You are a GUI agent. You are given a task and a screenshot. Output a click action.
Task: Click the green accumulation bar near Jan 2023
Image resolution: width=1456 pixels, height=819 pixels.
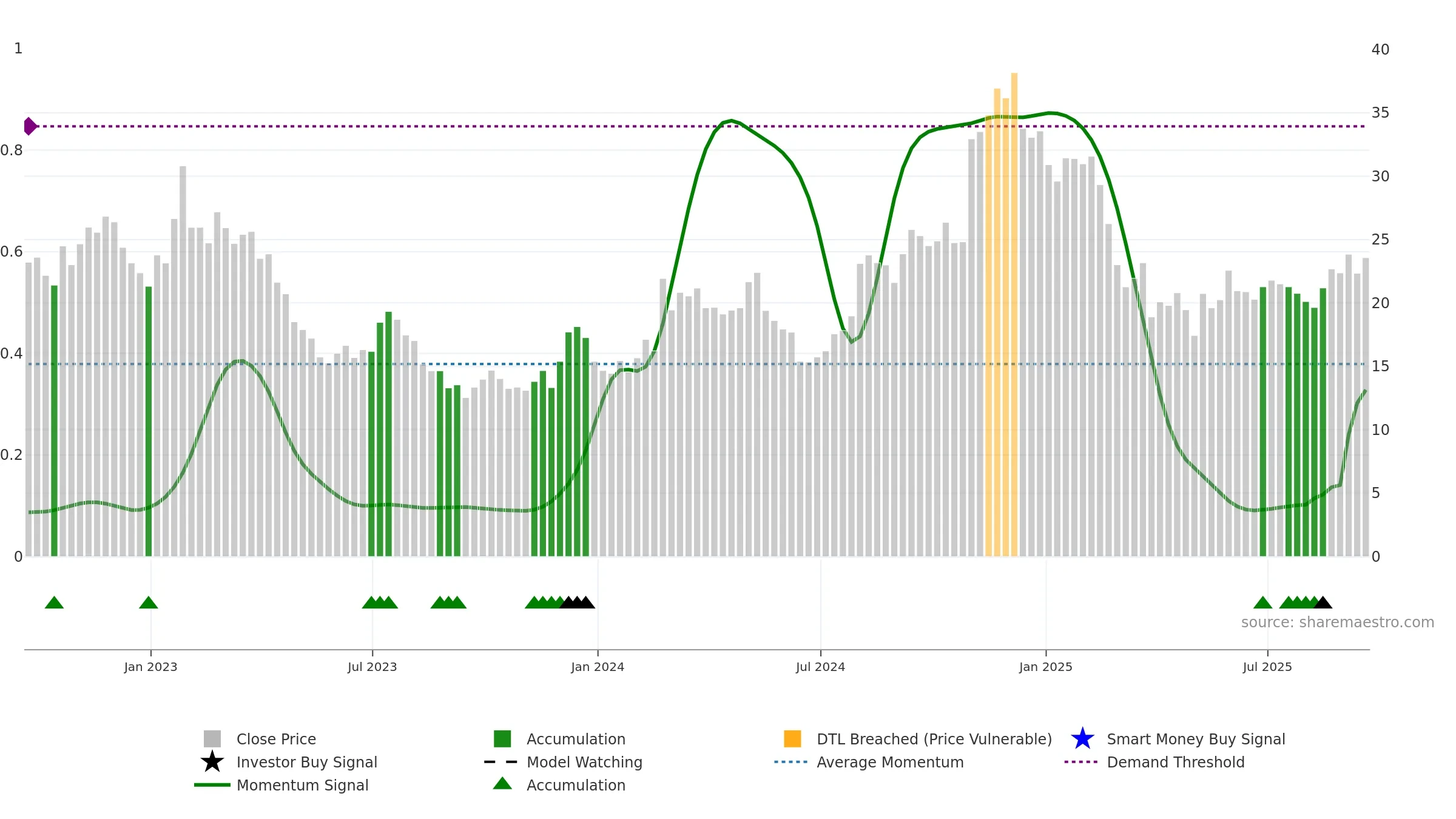coord(149,422)
